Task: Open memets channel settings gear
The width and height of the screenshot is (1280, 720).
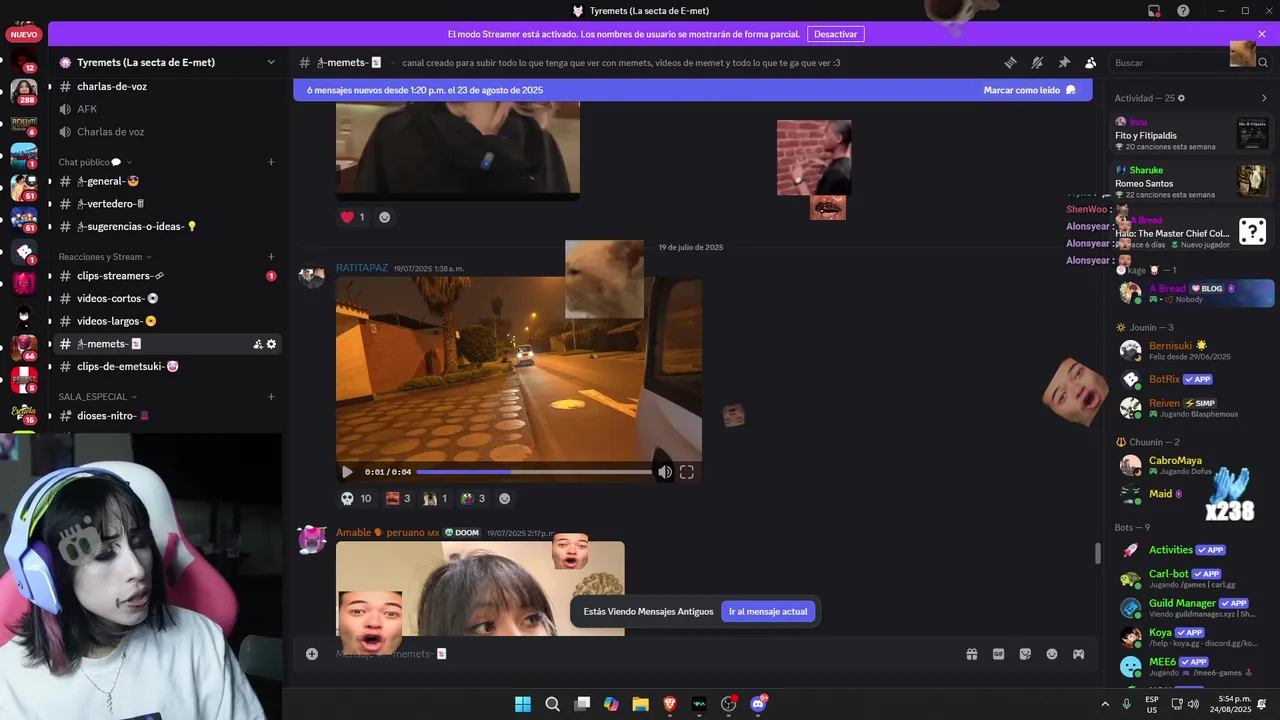Action: click(x=271, y=344)
